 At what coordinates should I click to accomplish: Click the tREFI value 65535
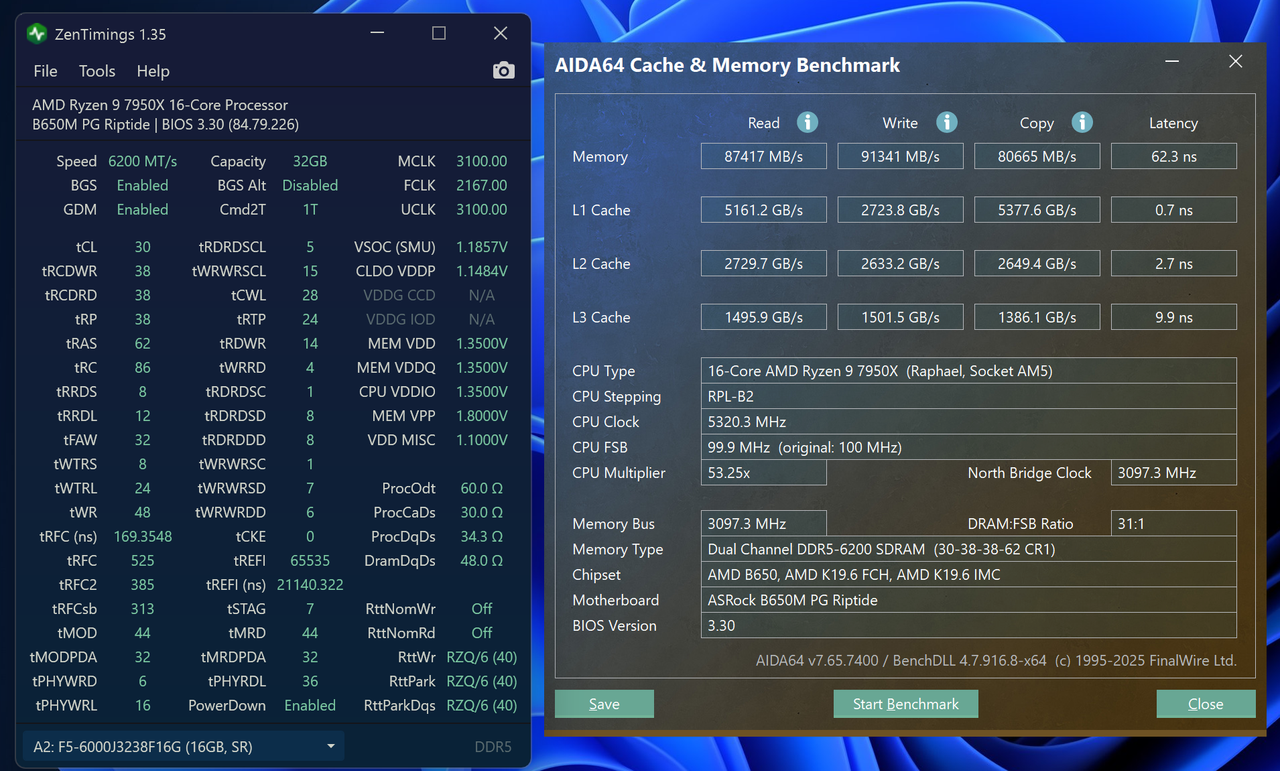[x=310, y=560]
